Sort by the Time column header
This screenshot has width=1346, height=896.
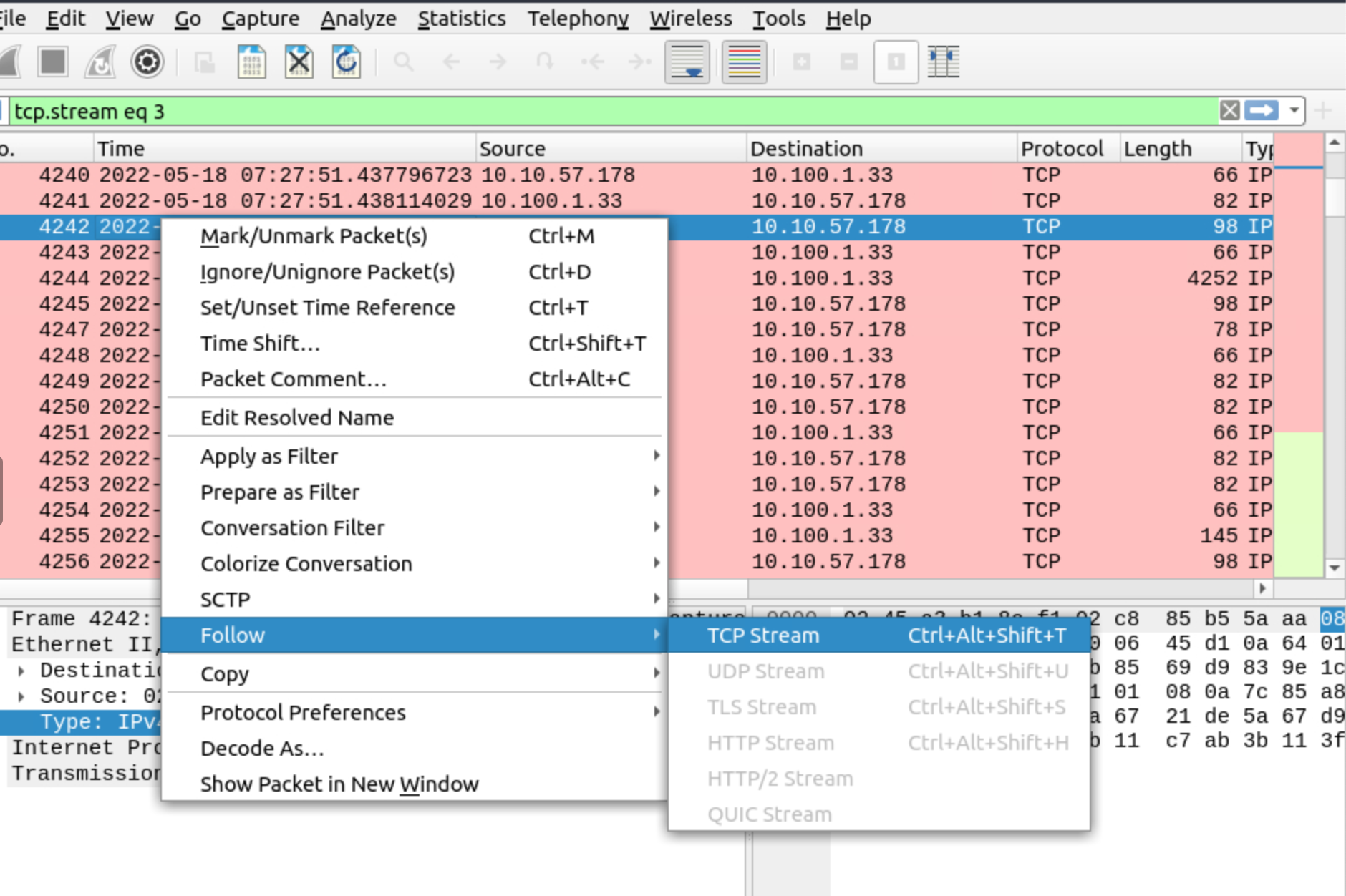pyautogui.click(x=285, y=148)
